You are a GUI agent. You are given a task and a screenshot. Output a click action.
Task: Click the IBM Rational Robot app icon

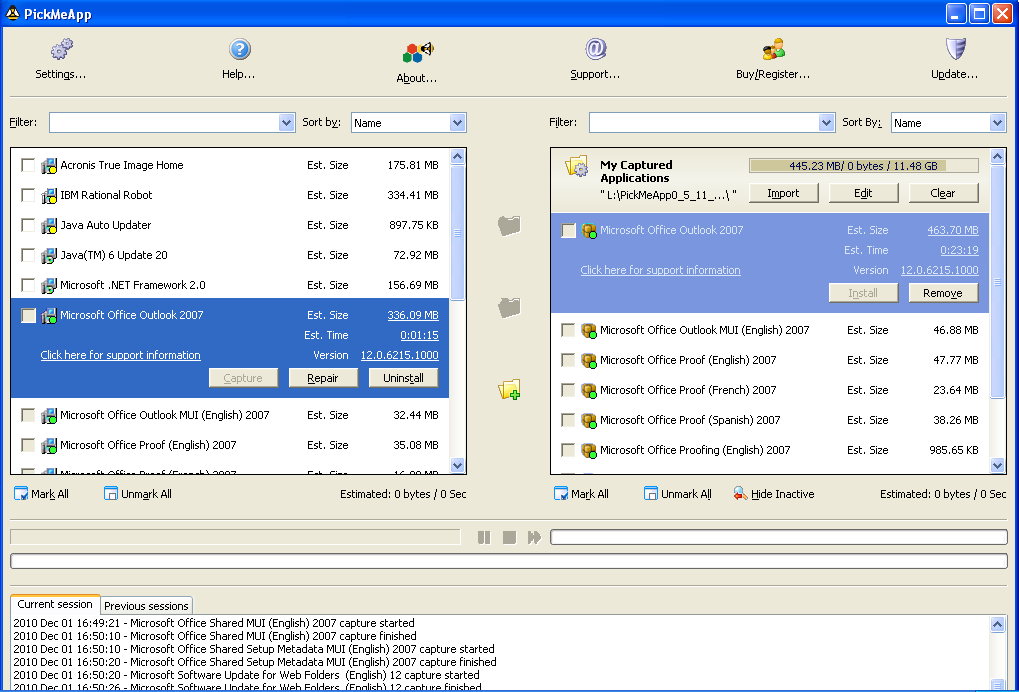(x=49, y=196)
